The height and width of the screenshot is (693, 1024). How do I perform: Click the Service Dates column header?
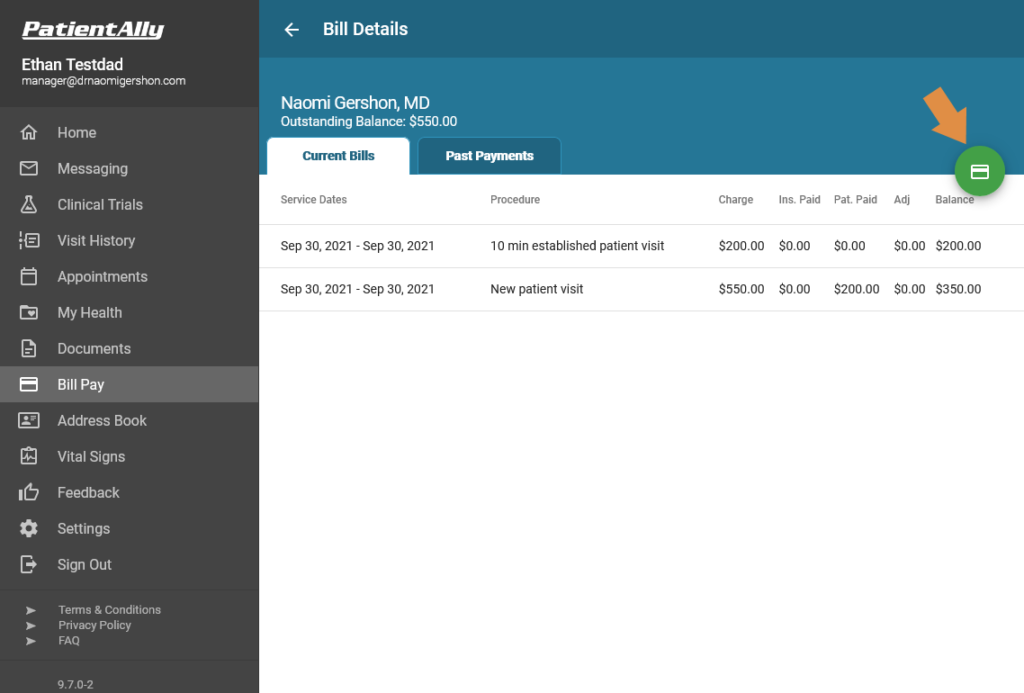tap(313, 200)
